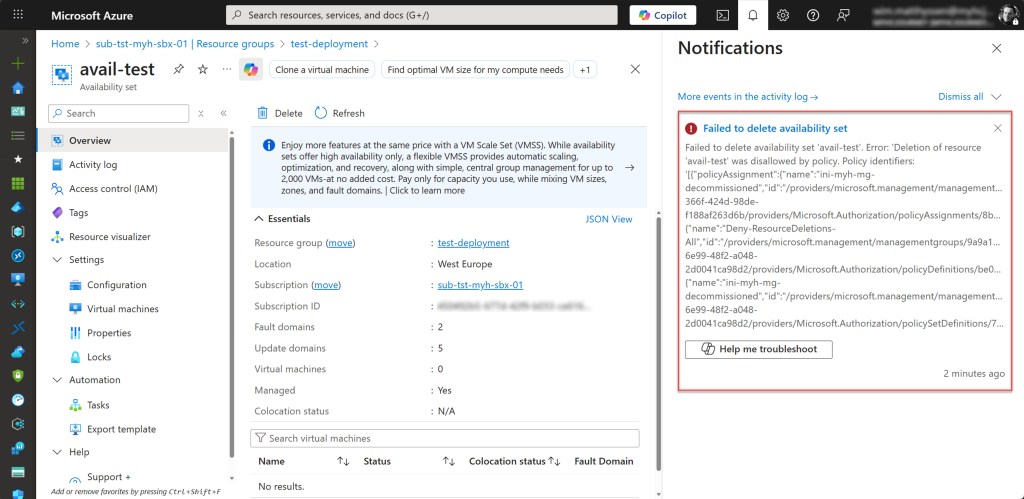Click the Delete toolbar button
Image resolution: width=1024 pixels, height=499 pixels.
point(280,113)
